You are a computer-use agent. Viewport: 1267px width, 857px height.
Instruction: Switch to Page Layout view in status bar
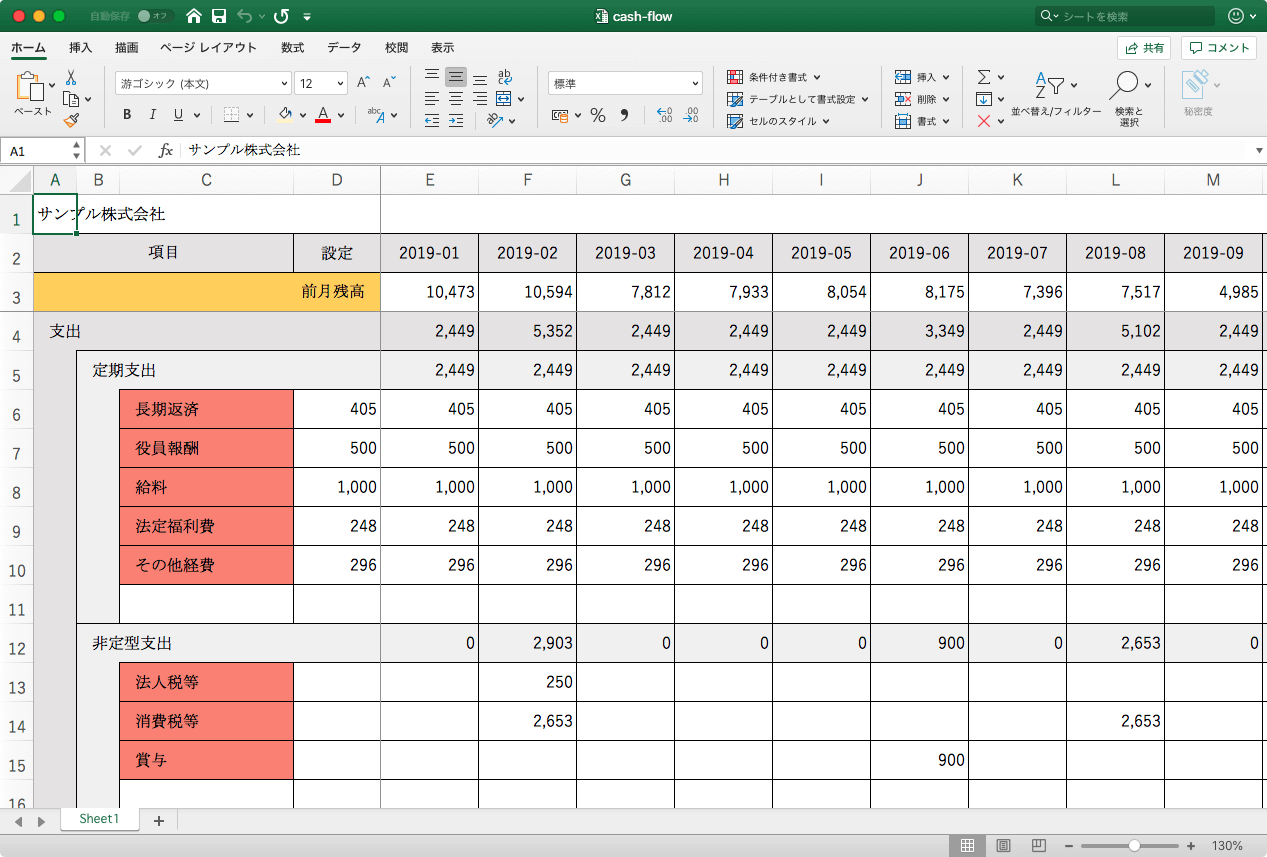[x=1003, y=845]
